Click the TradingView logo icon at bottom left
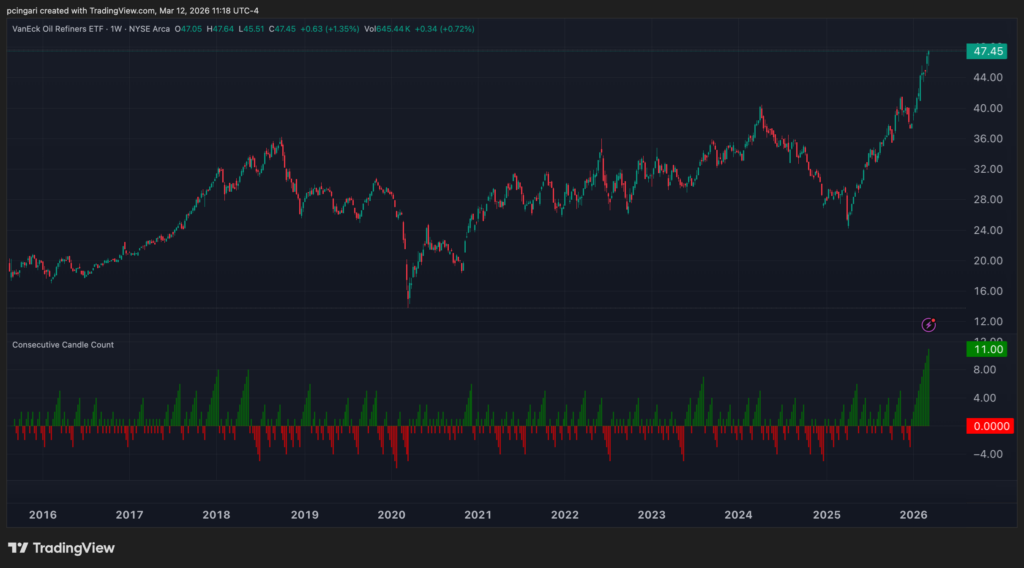 pyautogui.click(x=17, y=548)
